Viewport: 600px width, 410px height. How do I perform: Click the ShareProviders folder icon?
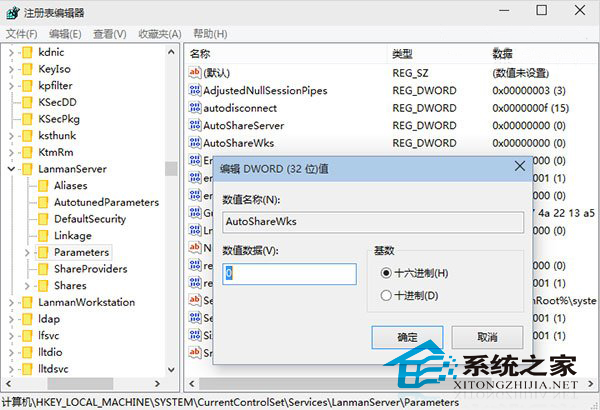coord(43,269)
